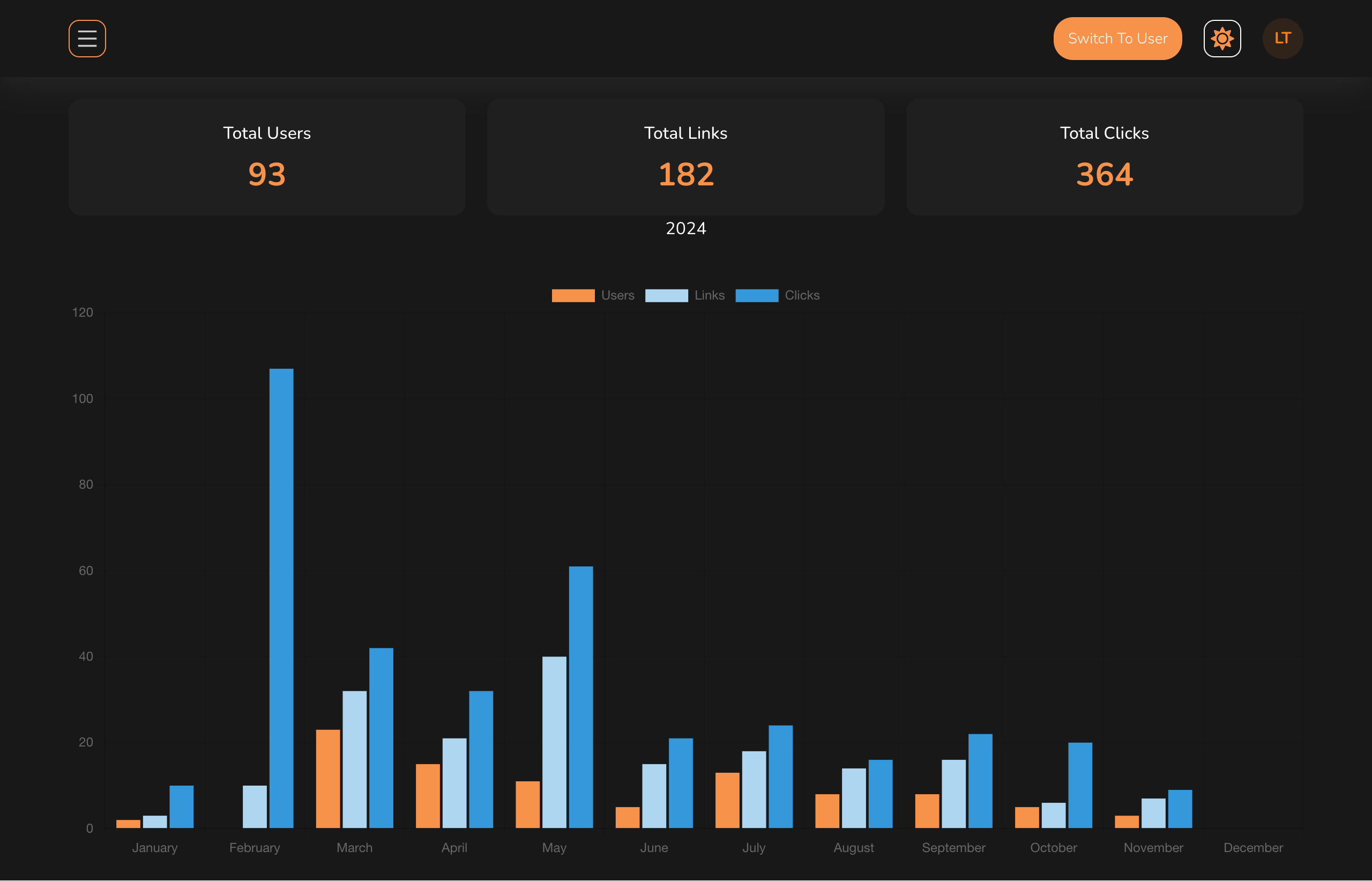Click the March Users bar

click(x=328, y=779)
